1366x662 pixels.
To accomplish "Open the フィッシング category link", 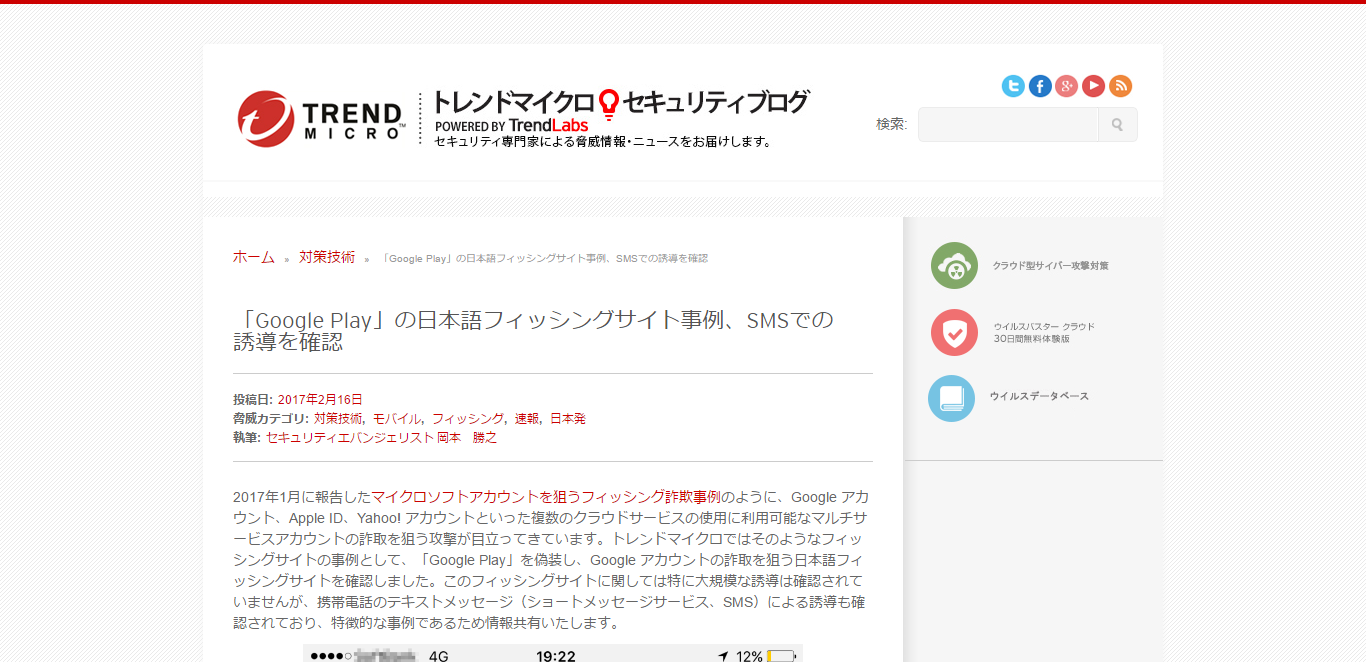I will pos(468,418).
